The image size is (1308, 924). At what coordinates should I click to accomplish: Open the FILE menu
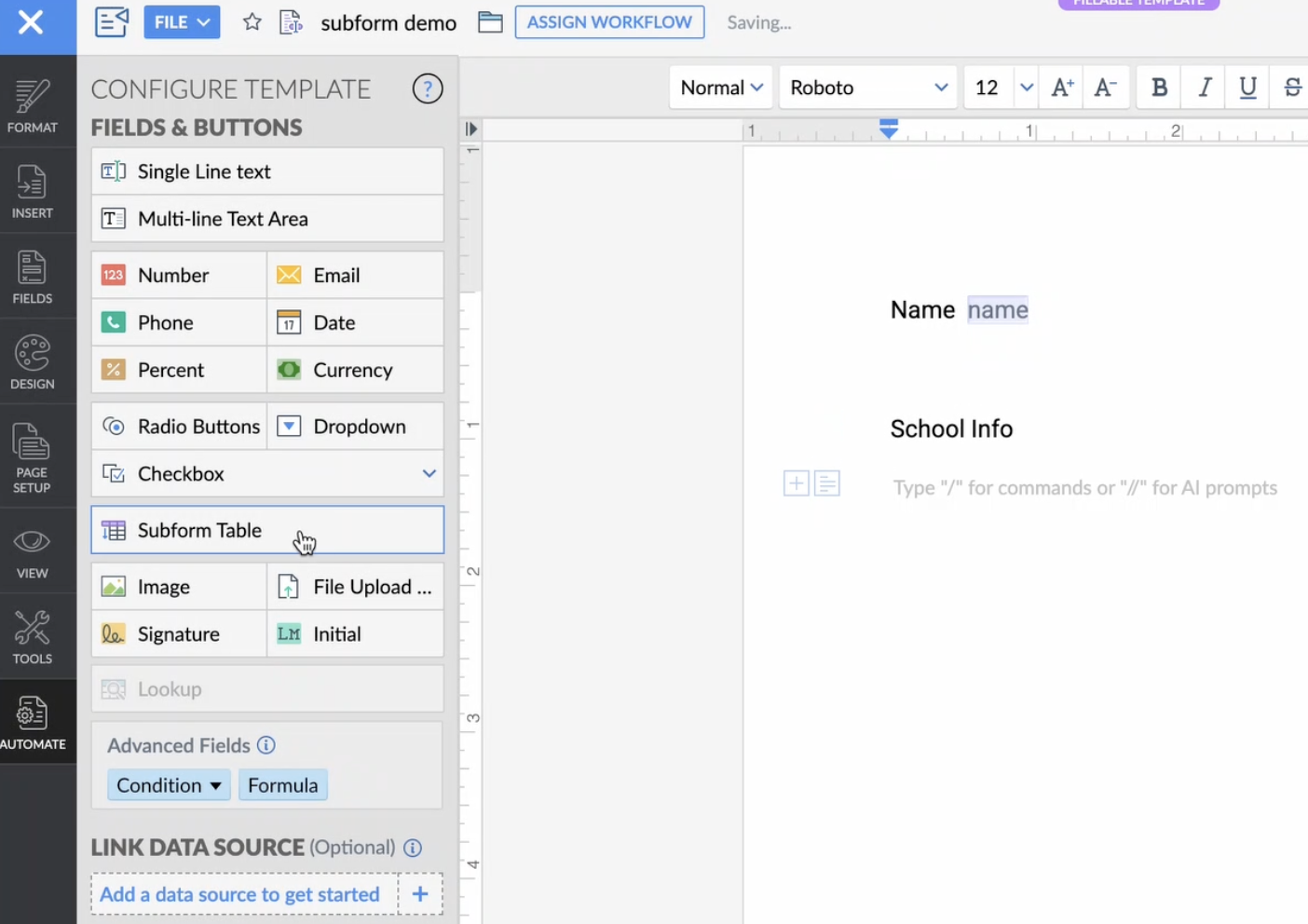click(182, 22)
